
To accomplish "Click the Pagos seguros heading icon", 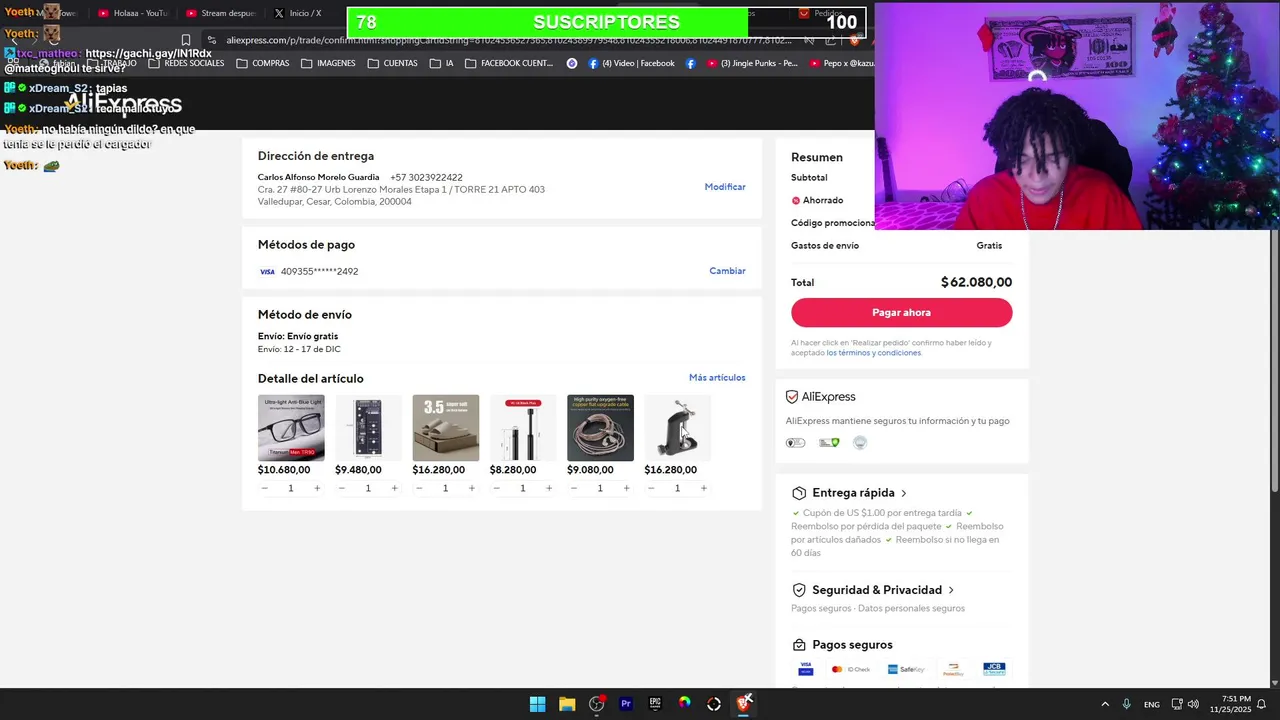I will coord(799,645).
